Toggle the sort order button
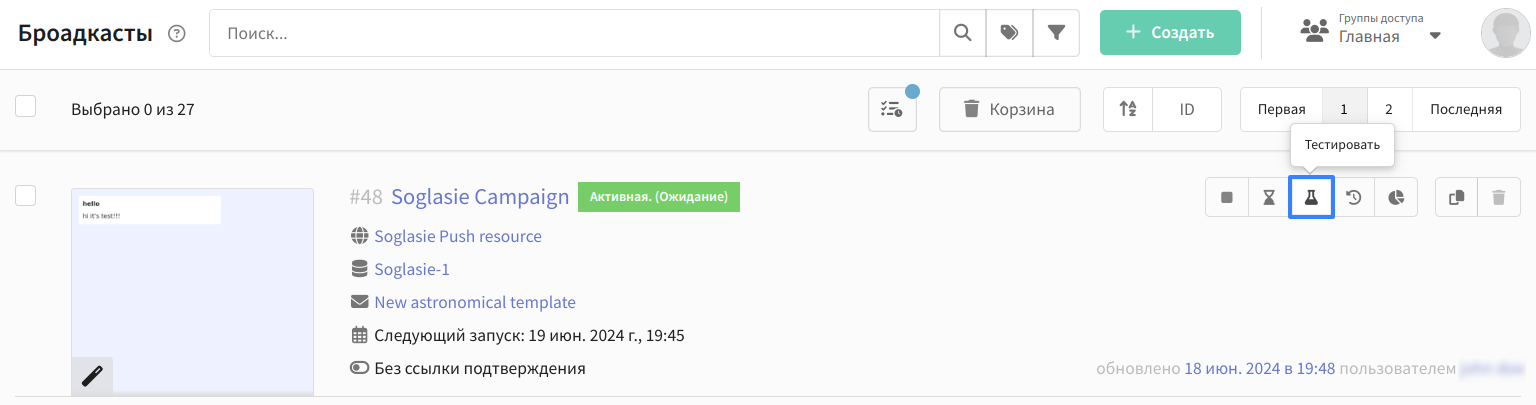 click(x=1128, y=109)
